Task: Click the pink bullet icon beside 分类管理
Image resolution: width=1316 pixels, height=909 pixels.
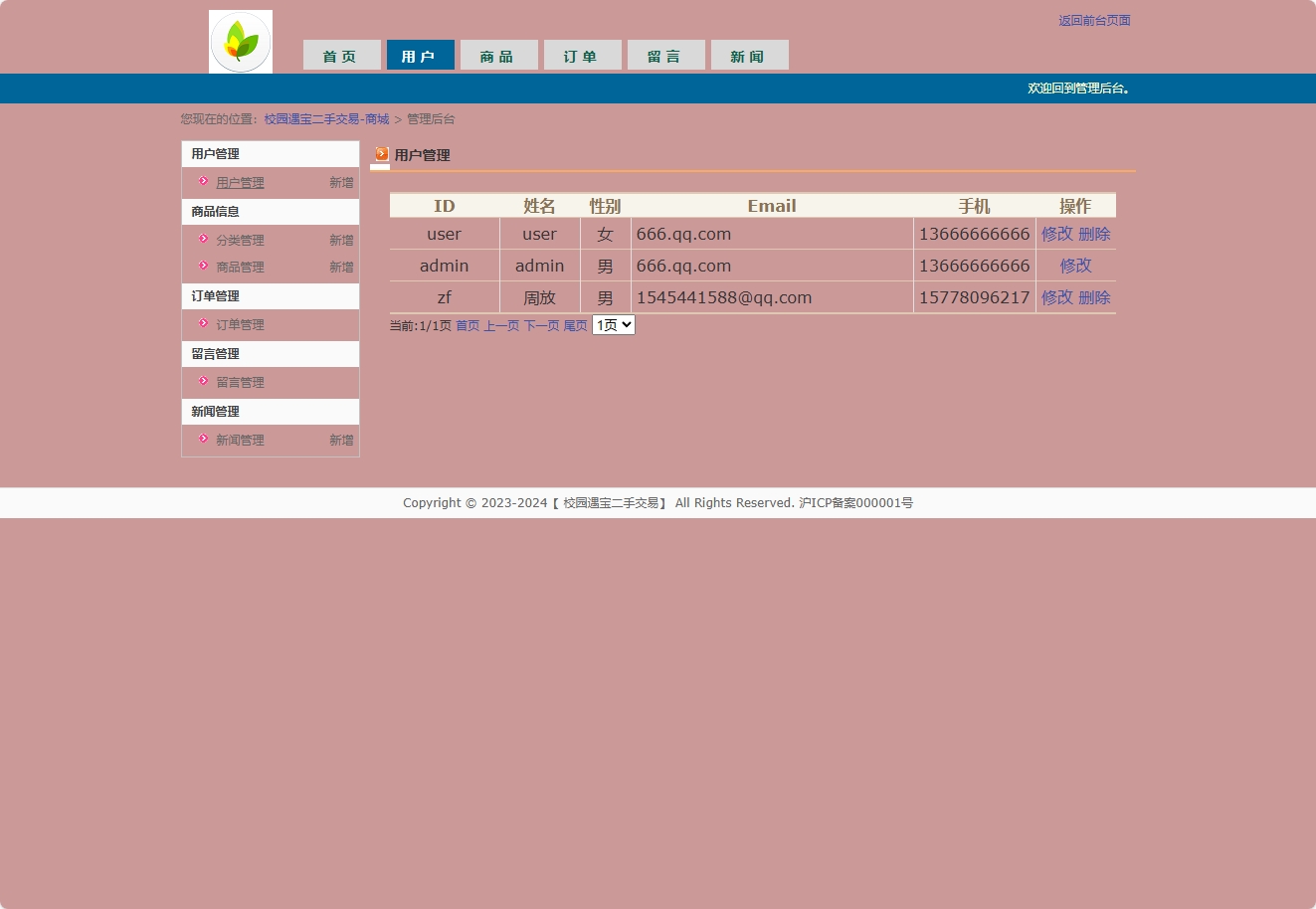Action: (x=203, y=239)
